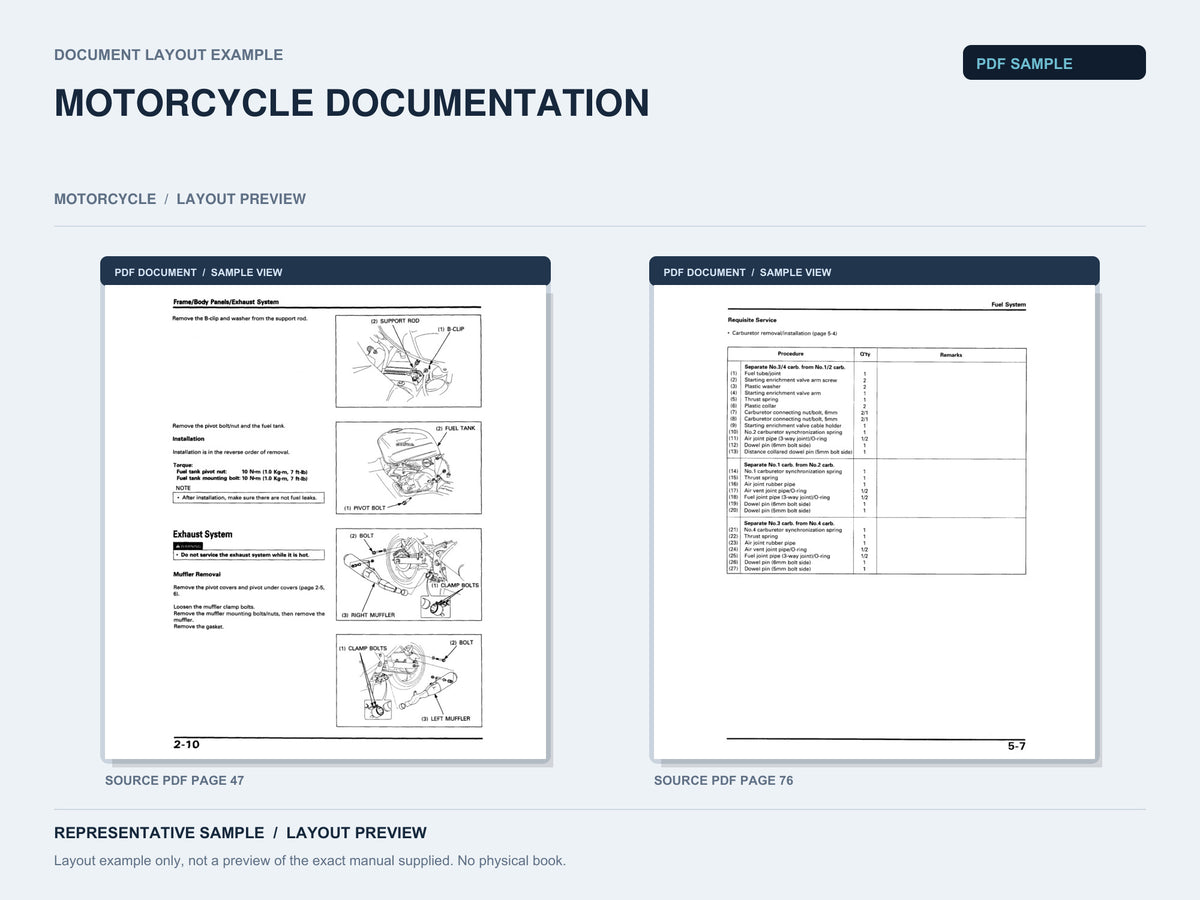The height and width of the screenshot is (900, 1200).
Task: Click the REPRESENTATIVE SAMPLE / LAYOUT PREVIEW footer heading
Action: [x=240, y=833]
